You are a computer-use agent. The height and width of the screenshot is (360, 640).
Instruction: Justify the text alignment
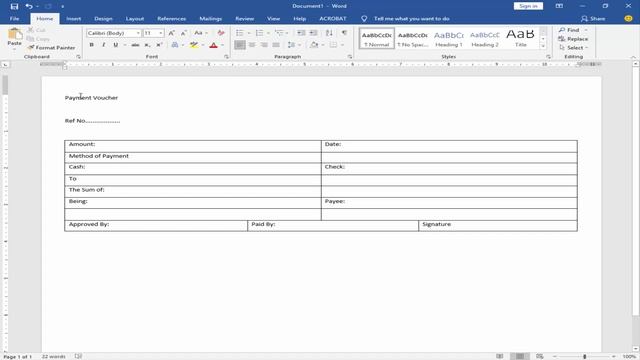coord(276,45)
